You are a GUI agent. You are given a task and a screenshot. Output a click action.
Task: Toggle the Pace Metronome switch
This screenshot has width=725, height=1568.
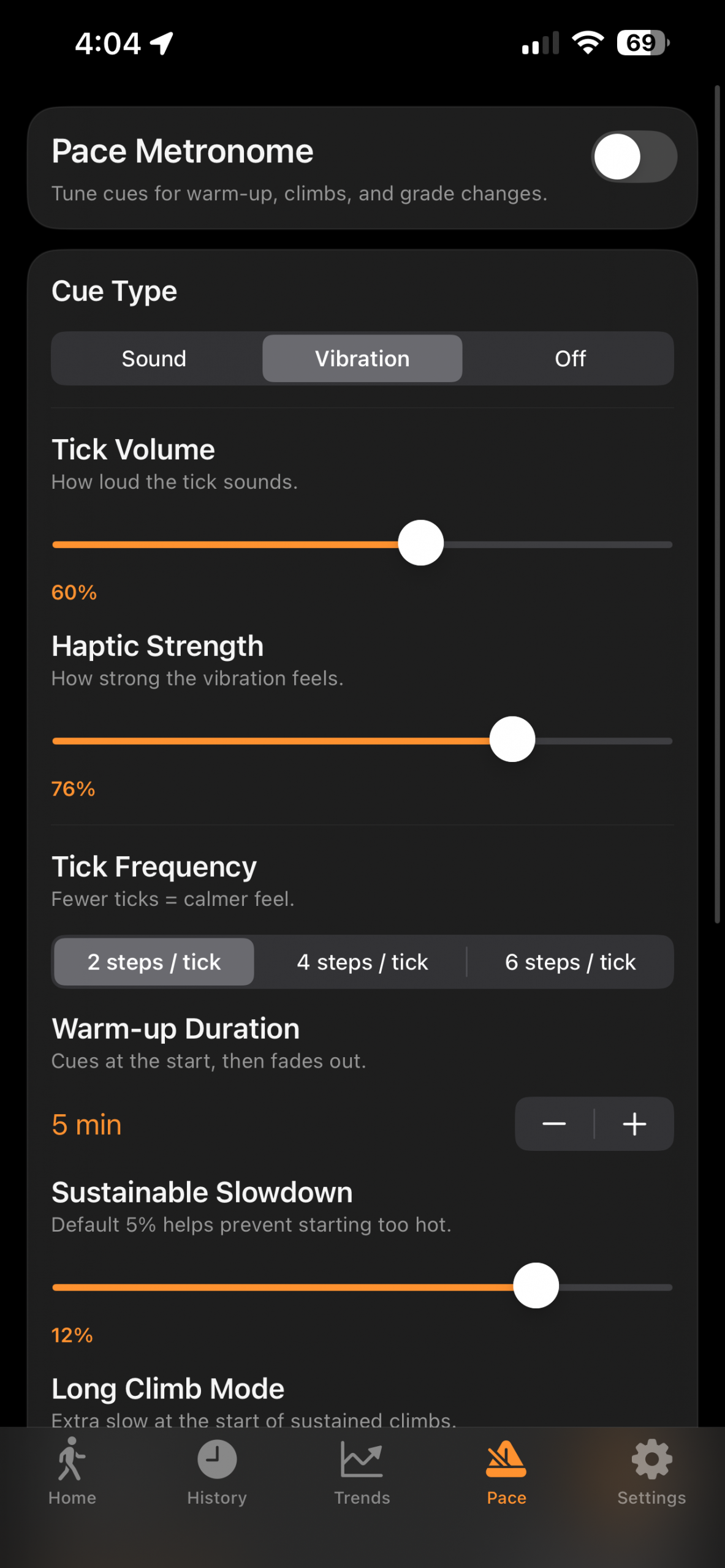tap(634, 157)
